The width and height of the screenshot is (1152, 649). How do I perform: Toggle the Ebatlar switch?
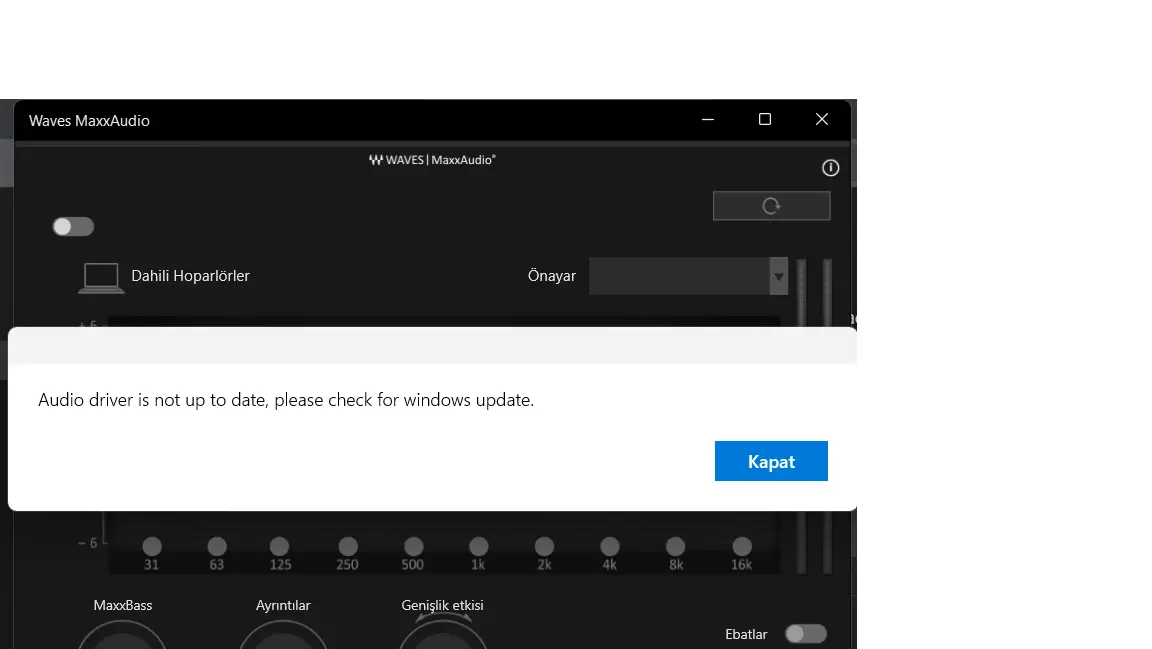click(805, 634)
